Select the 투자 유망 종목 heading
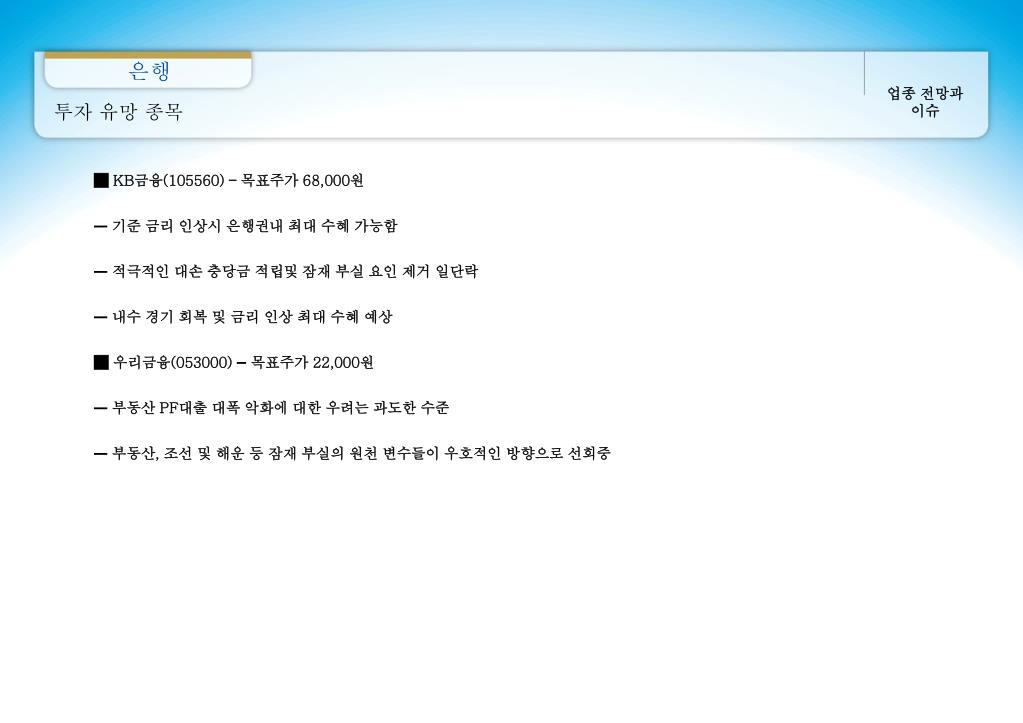Viewport: 1023px width, 723px height. (119, 112)
